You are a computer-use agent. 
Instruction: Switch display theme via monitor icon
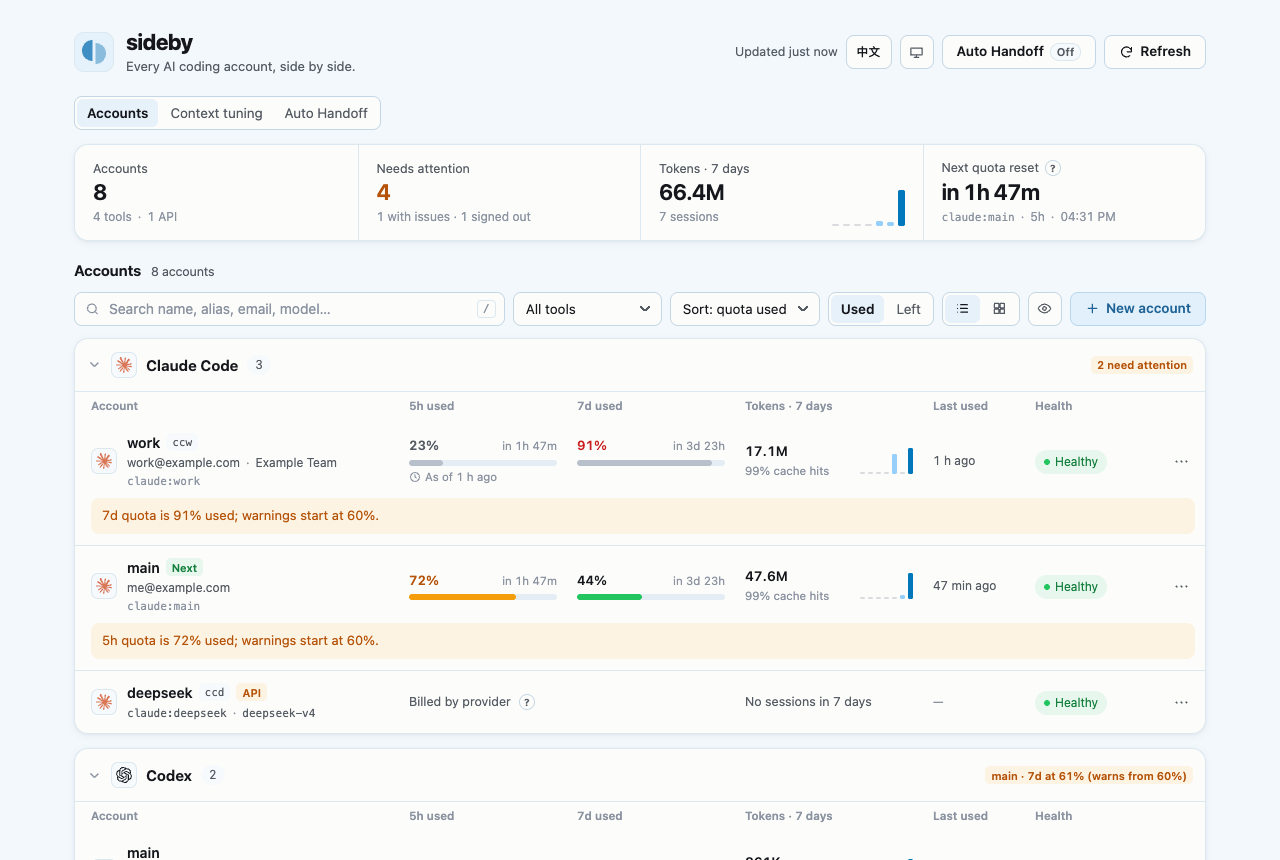click(x=916, y=52)
